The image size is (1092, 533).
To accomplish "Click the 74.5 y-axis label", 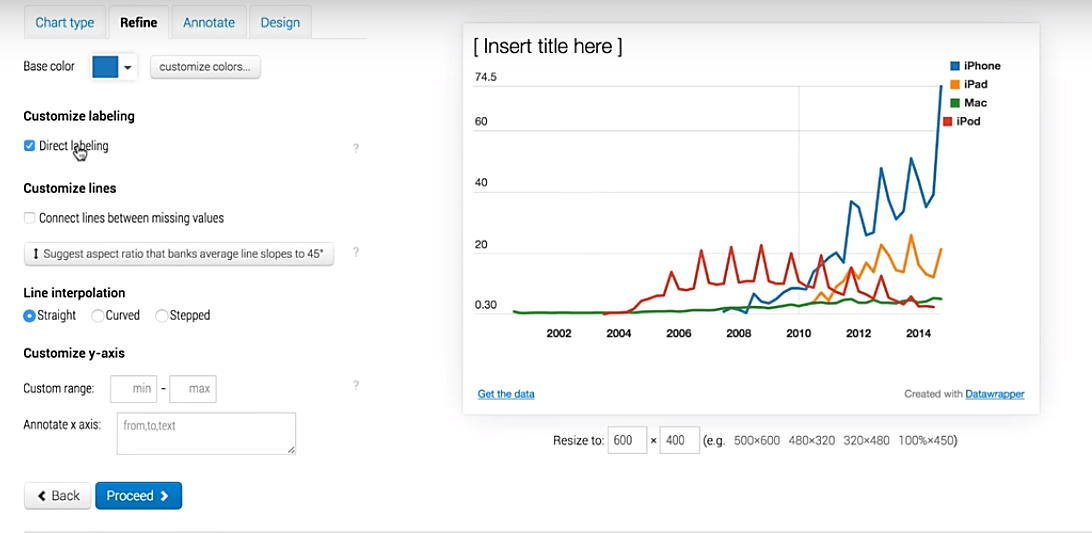I will click(x=485, y=77).
